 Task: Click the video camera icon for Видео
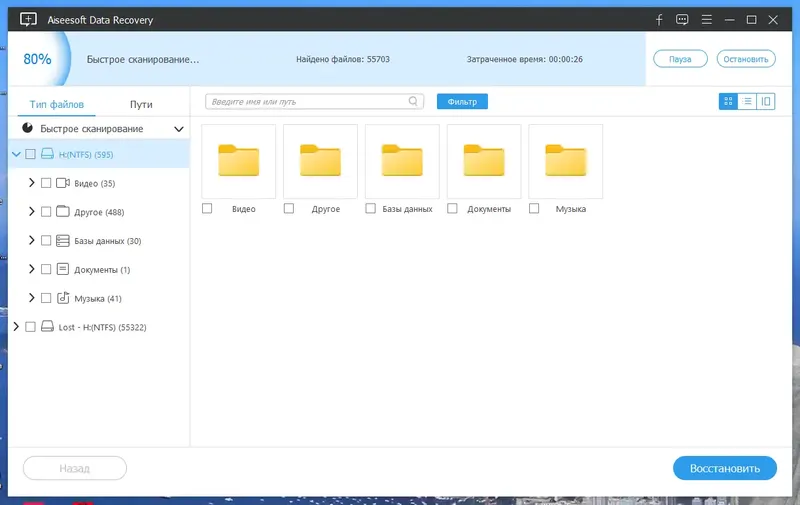[63, 183]
